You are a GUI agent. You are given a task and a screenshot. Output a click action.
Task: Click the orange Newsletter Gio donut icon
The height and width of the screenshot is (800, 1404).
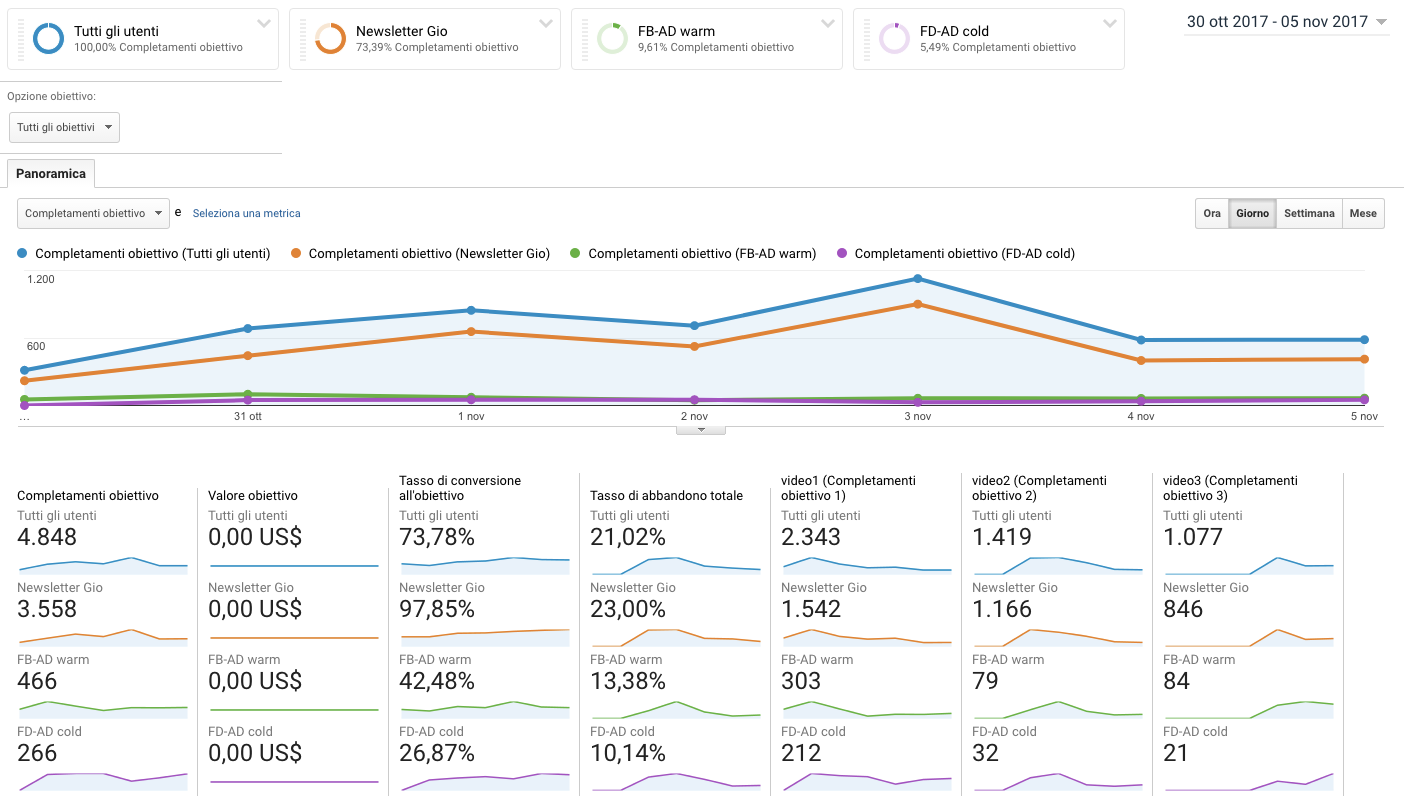click(x=330, y=39)
